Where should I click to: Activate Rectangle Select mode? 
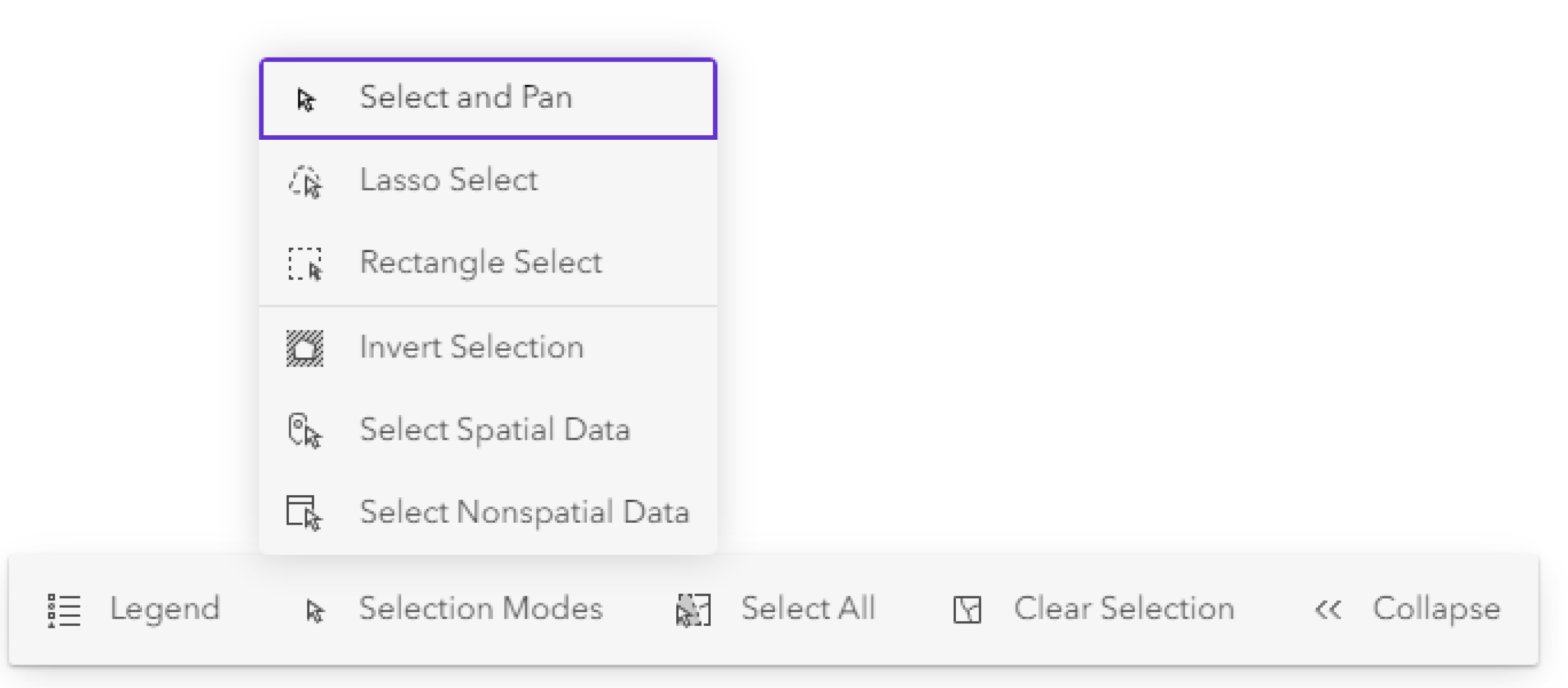(481, 263)
